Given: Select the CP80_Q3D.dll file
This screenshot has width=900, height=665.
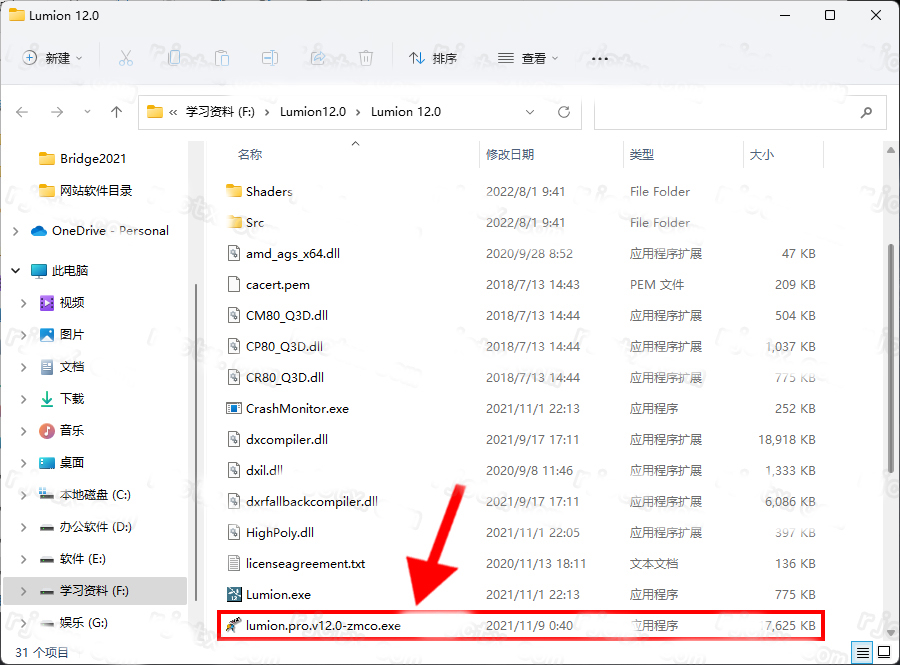Looking at the screenshot, I should click(284, 347).
